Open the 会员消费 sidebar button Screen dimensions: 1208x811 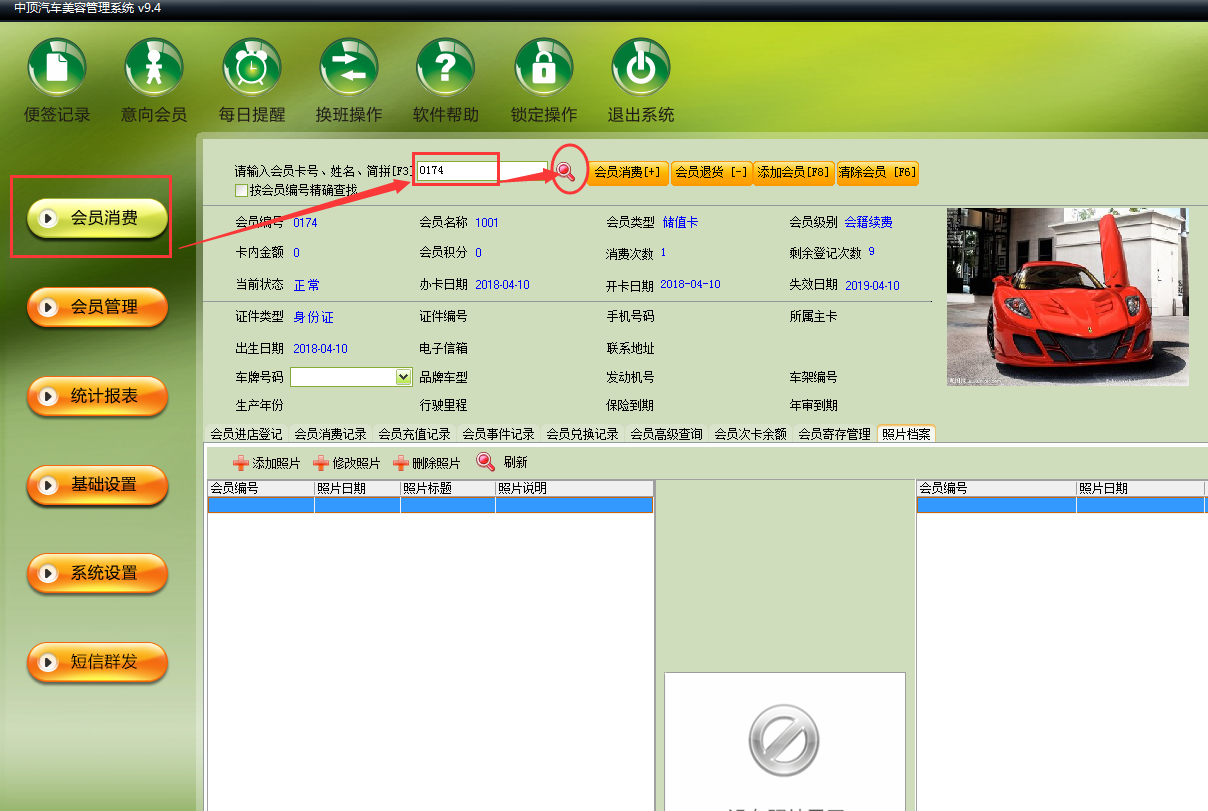[97, 217]
